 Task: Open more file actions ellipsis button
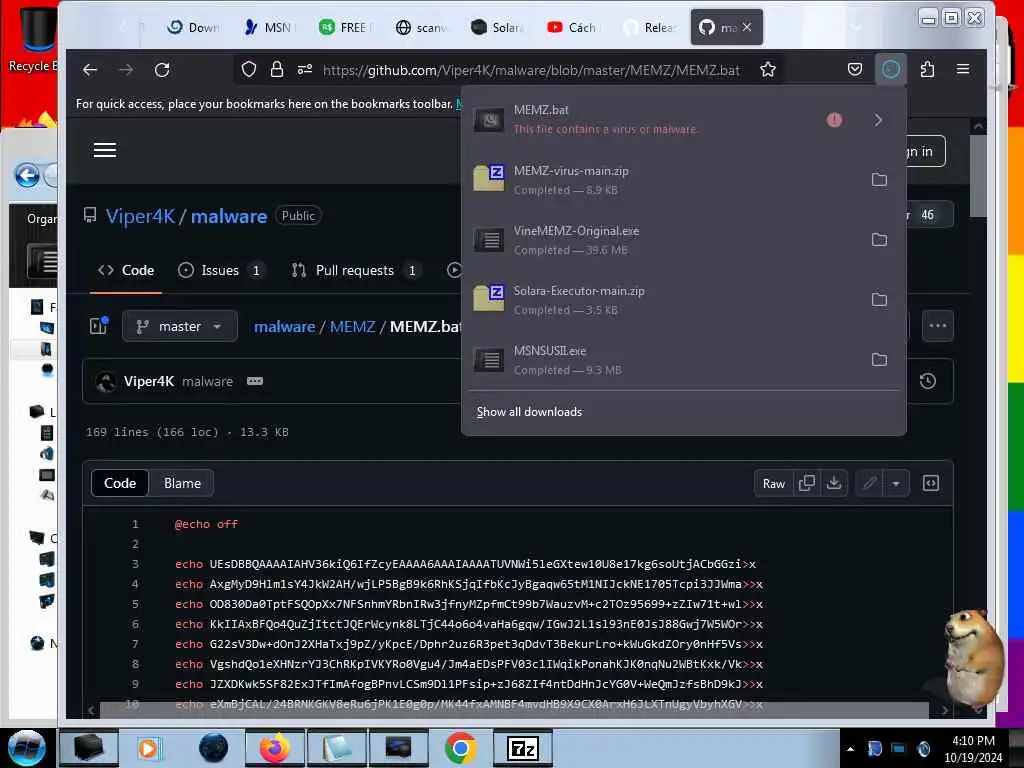click(938, 326)
